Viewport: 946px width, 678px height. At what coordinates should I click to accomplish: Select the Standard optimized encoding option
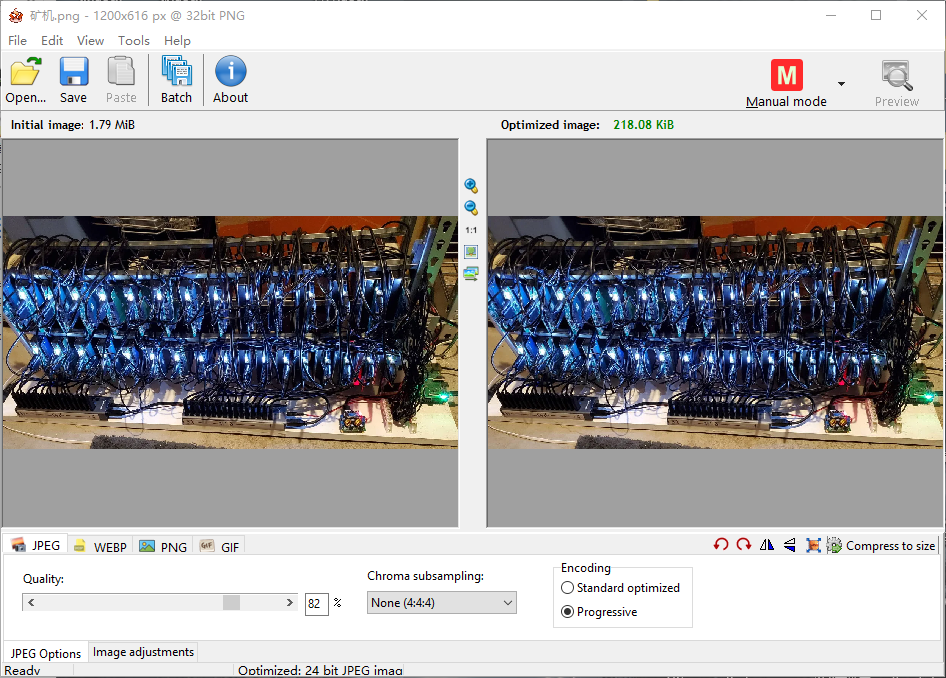[568, 588]
